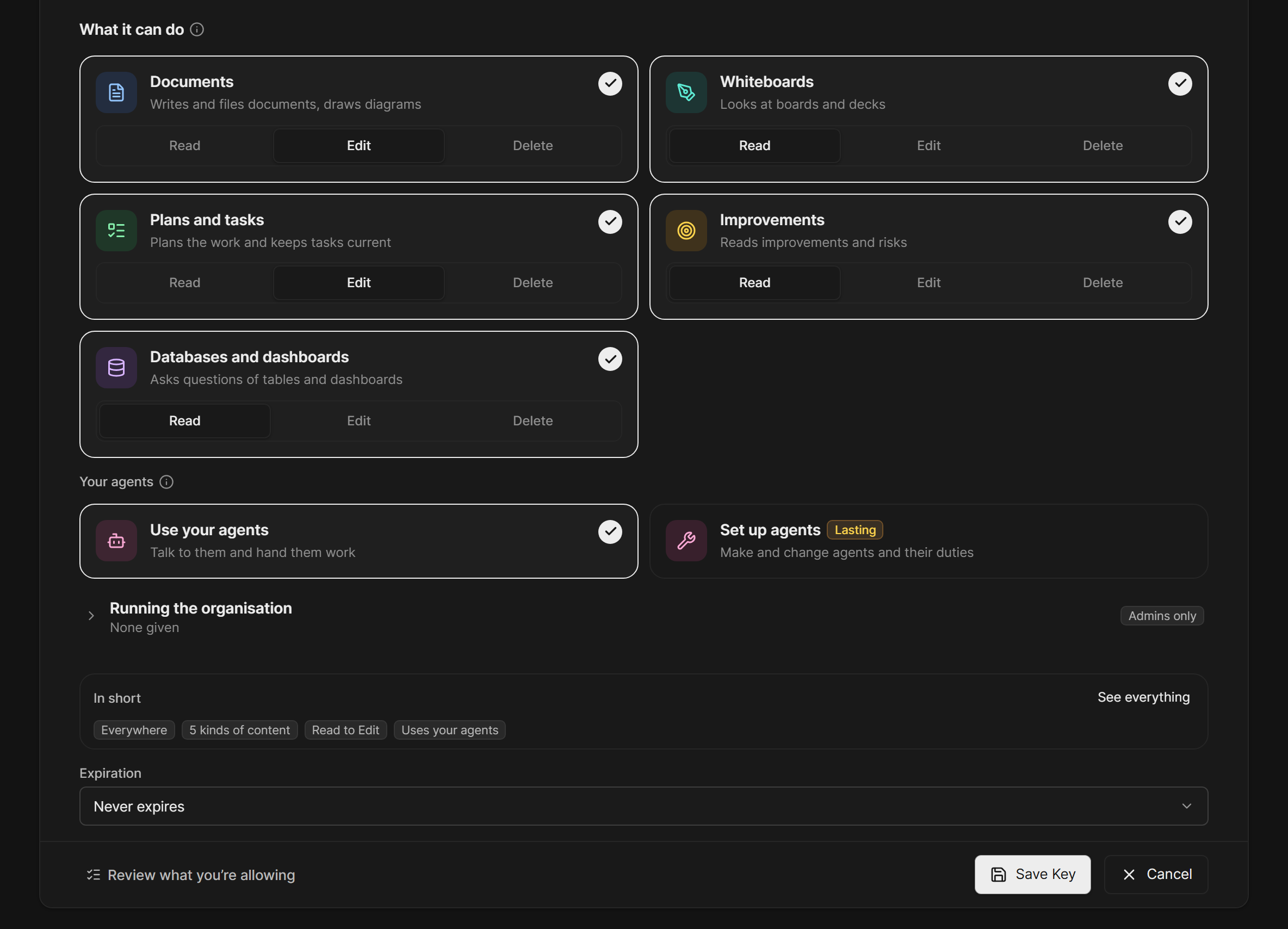
Task: Click the Use your agents robot icon
Action: point(116,541)
